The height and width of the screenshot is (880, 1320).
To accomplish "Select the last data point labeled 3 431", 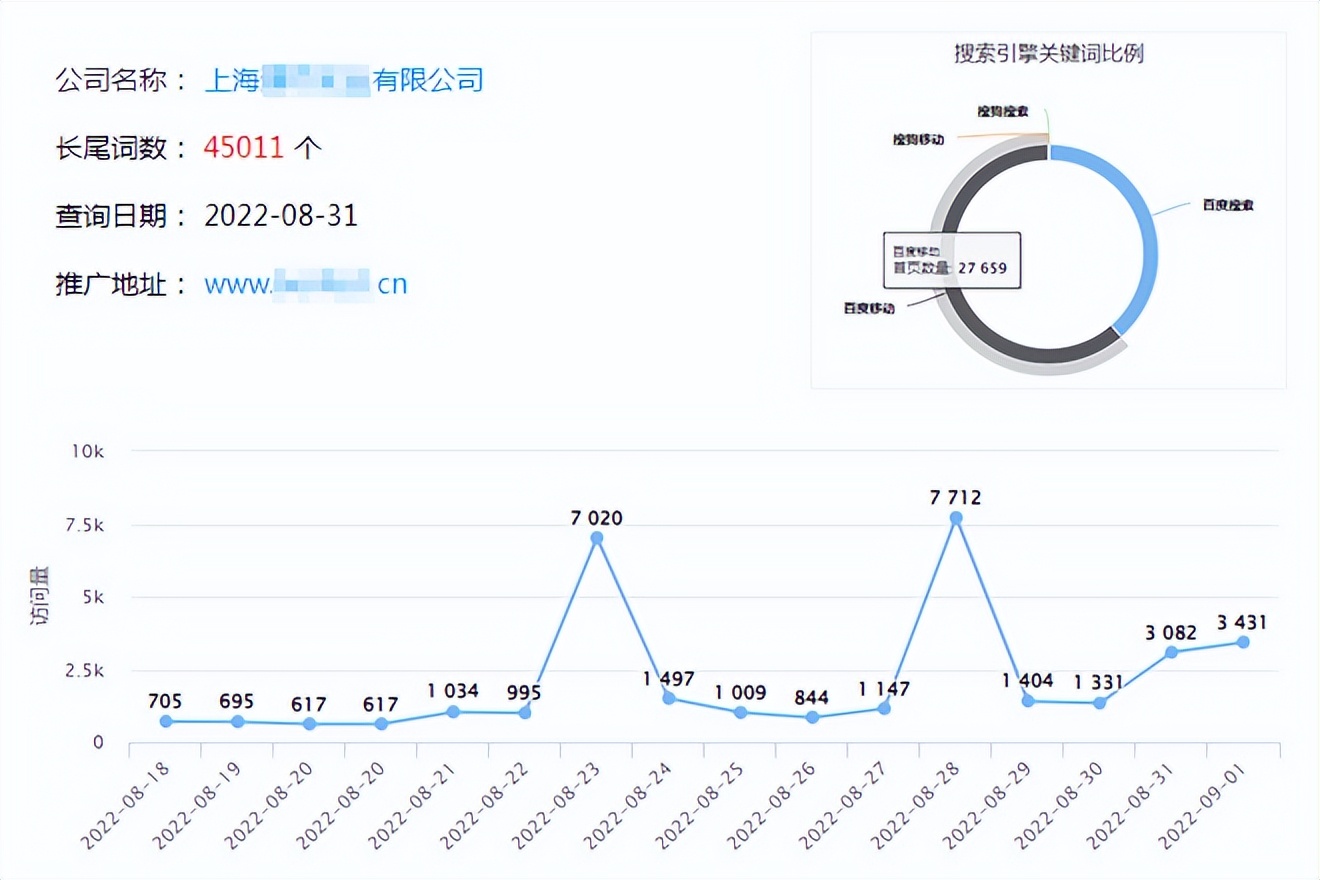I will pyautogui.click(x=1245, y=642).
